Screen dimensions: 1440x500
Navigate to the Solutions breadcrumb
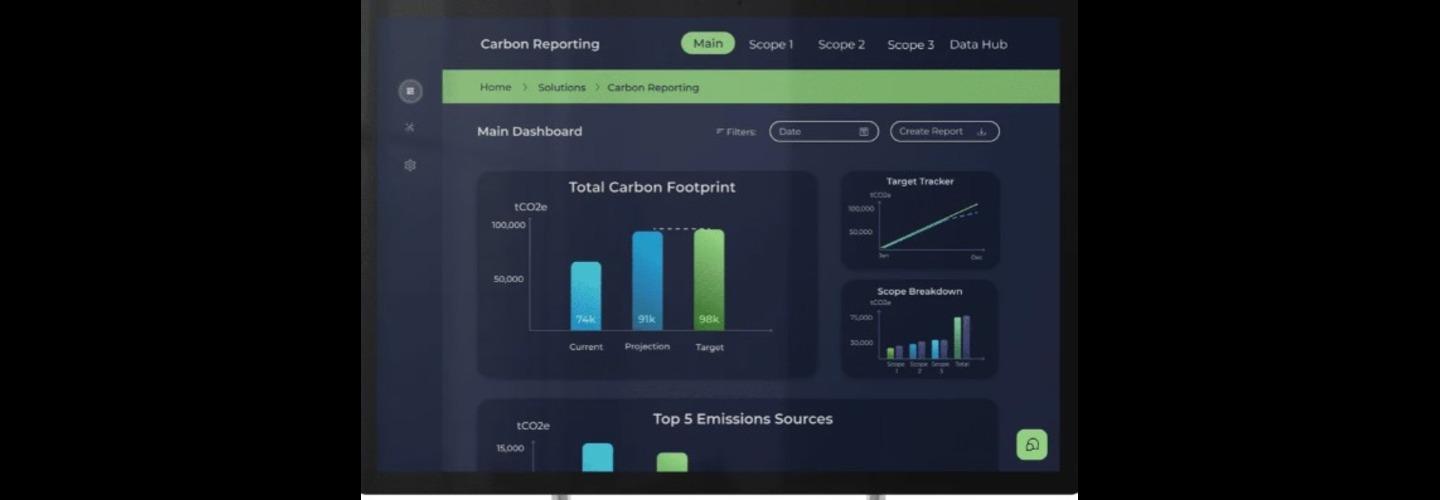click(561, 88)
